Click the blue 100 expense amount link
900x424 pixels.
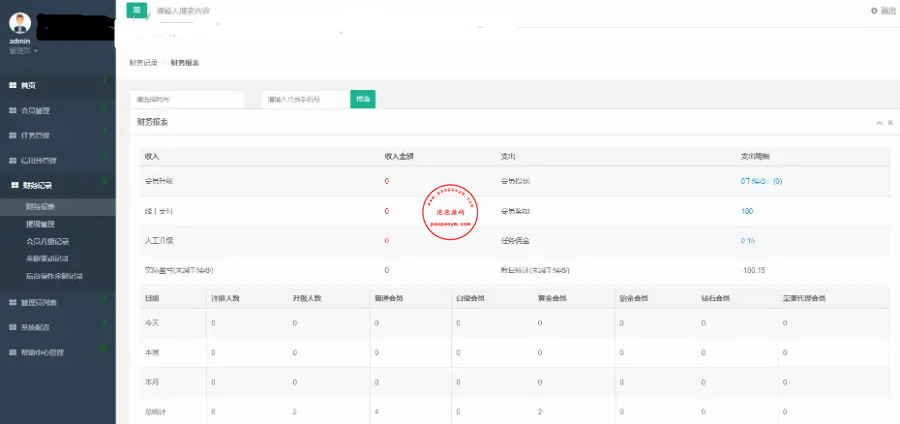(x=747, y=211)
